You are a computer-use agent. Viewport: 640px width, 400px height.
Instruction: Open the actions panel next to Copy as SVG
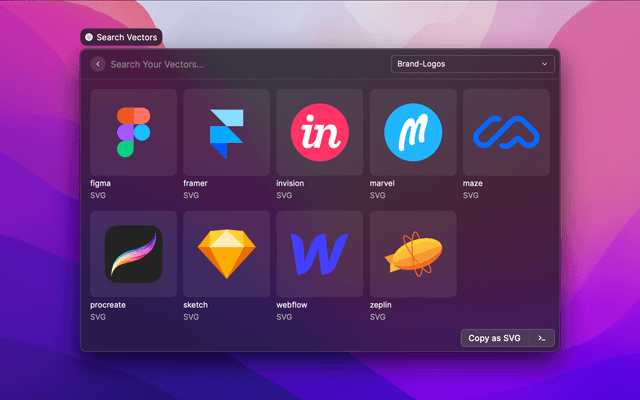coord(541,338)
